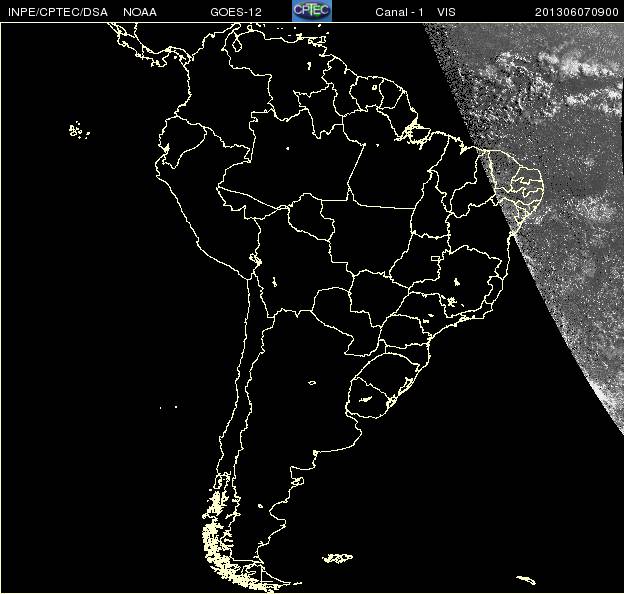Click the VIS channel label
This screenshot has width=624, height=594.
click(x=446, y=12)
